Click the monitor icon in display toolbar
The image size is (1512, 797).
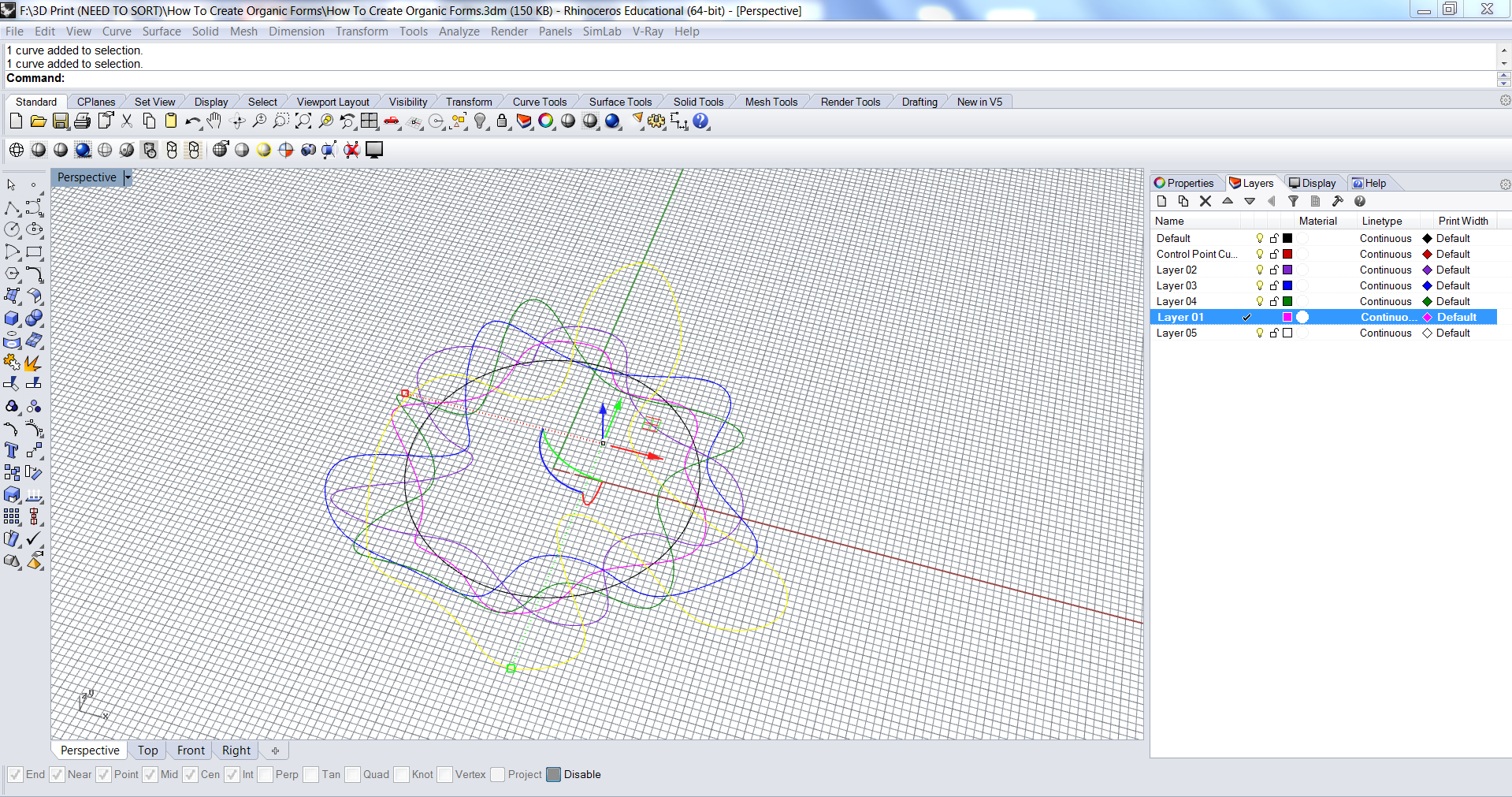point(374,150)
